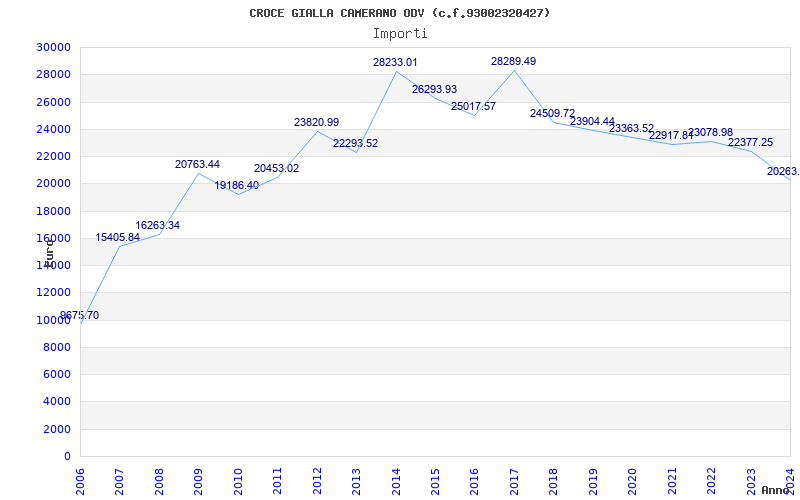The image size is (800, 500).
Task: Select the 23820.99 data label
Action: tap(316, 122)
